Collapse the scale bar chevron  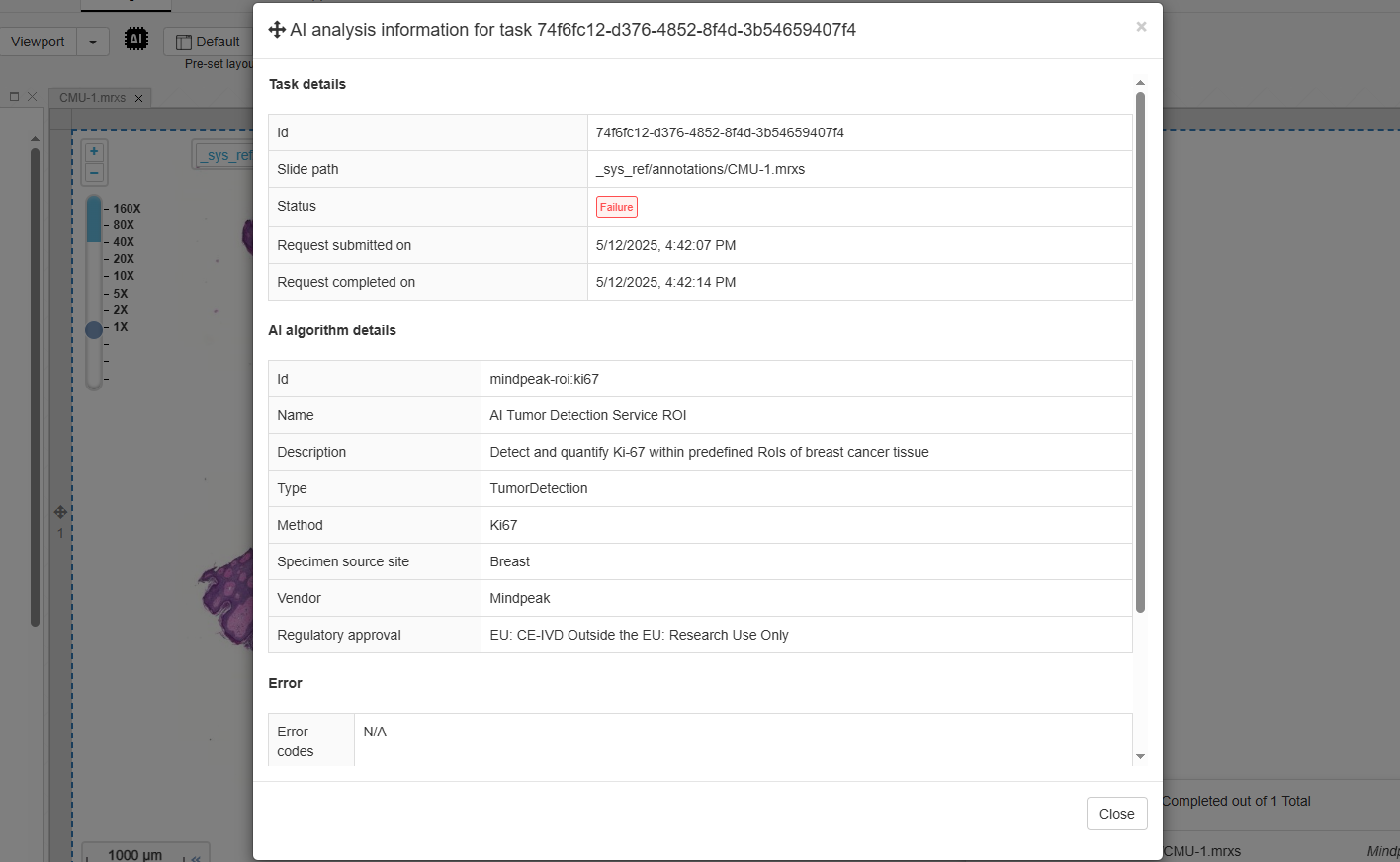coord(196,857)
